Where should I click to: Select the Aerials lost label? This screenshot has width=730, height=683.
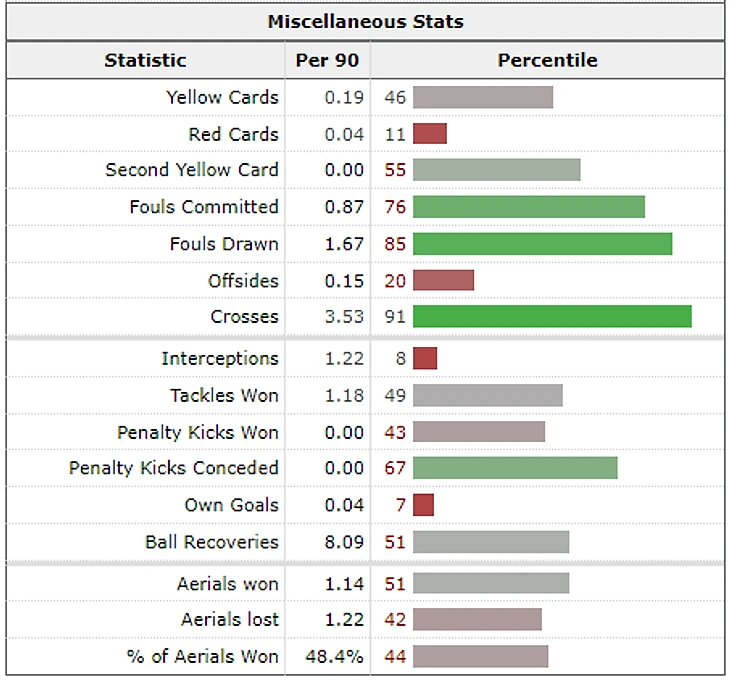[x=230, y=619]
